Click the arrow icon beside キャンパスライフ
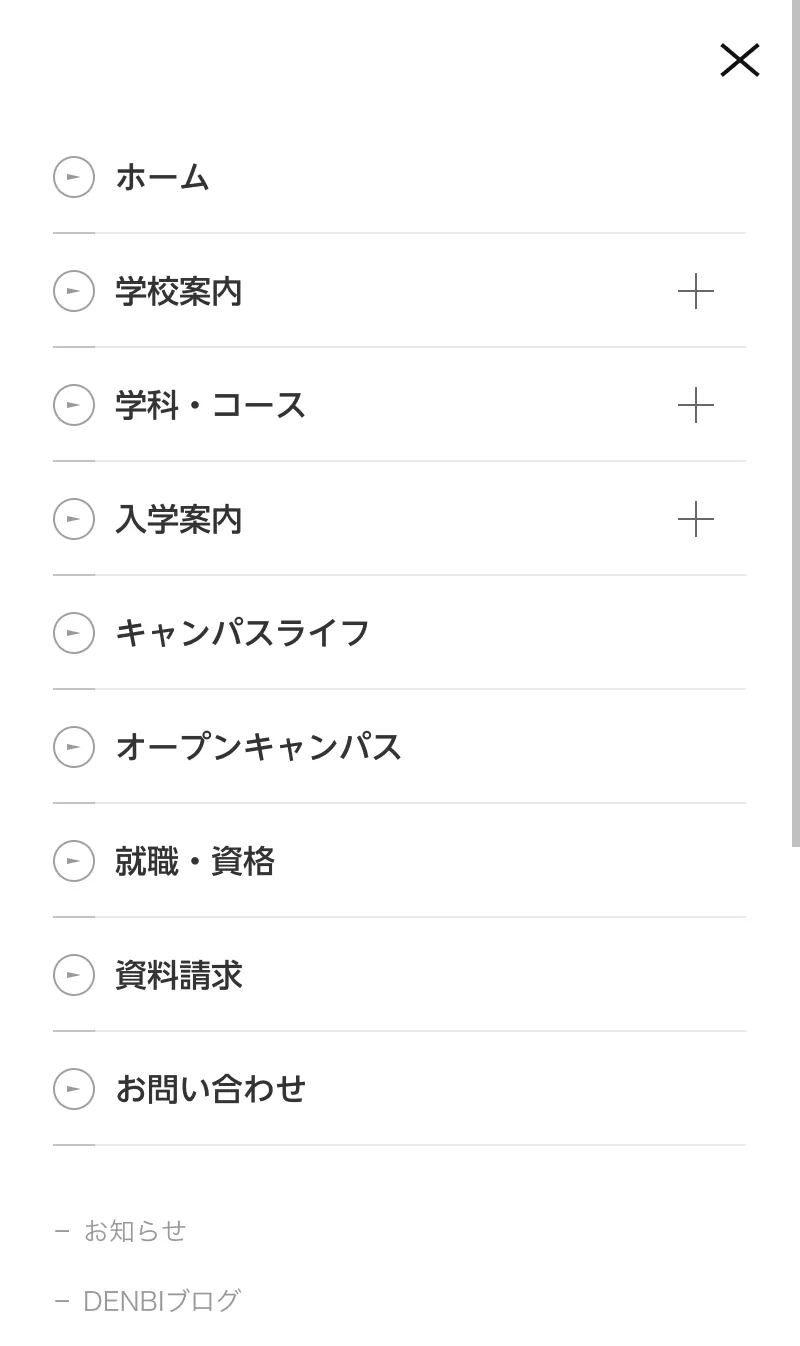The width and height of the screenshot is (800, 1346). [74, 633]
